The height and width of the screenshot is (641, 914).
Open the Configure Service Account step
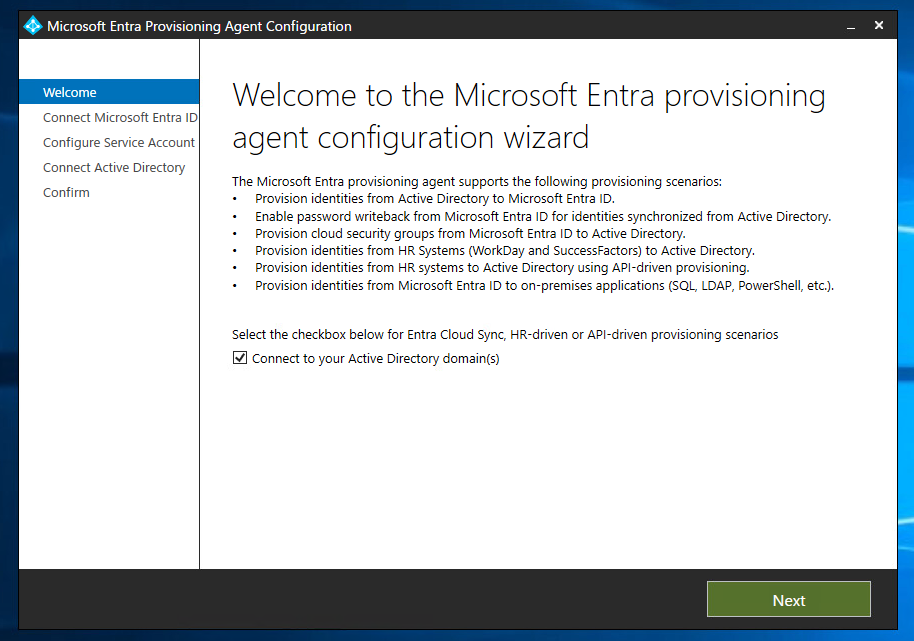(119, 142)
